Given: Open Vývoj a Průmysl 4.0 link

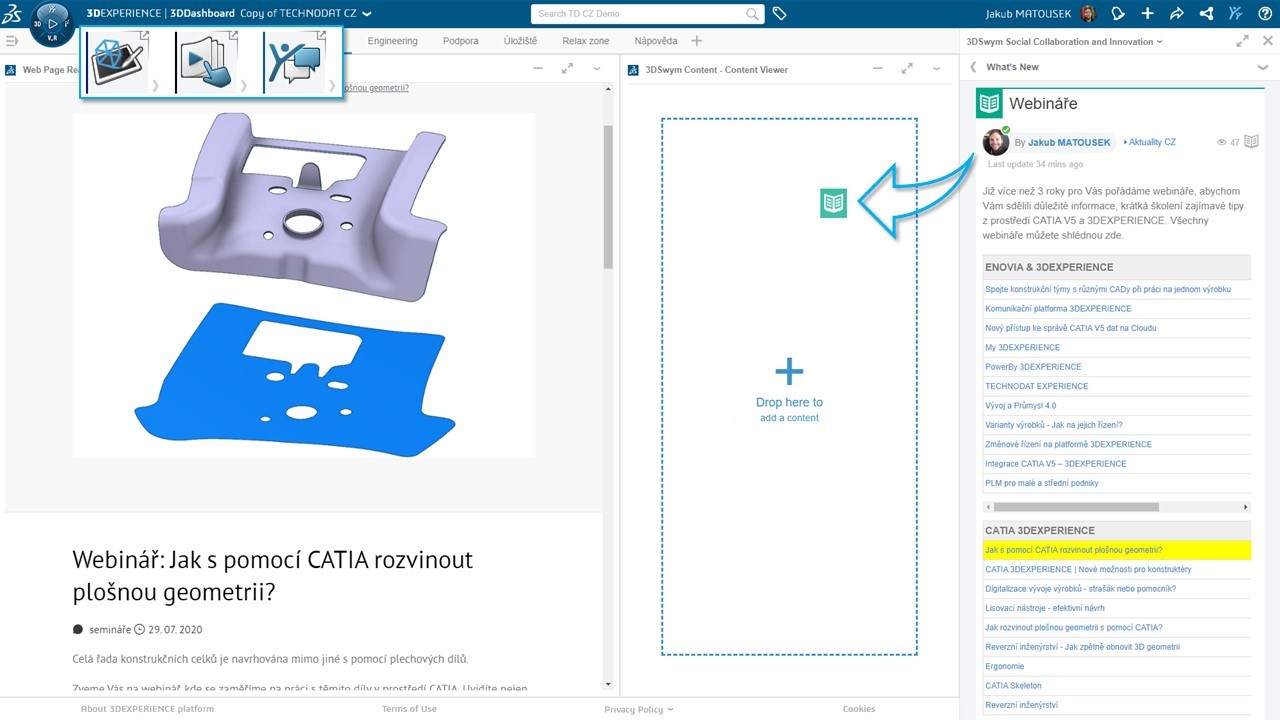Looking at the screenshot, I should (1020, 406).
